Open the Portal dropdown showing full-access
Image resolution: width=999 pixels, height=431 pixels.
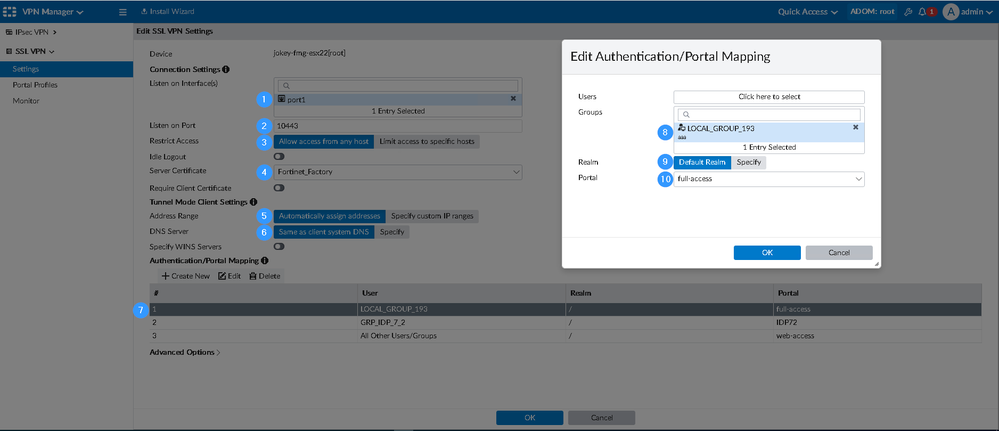point(768,179)
